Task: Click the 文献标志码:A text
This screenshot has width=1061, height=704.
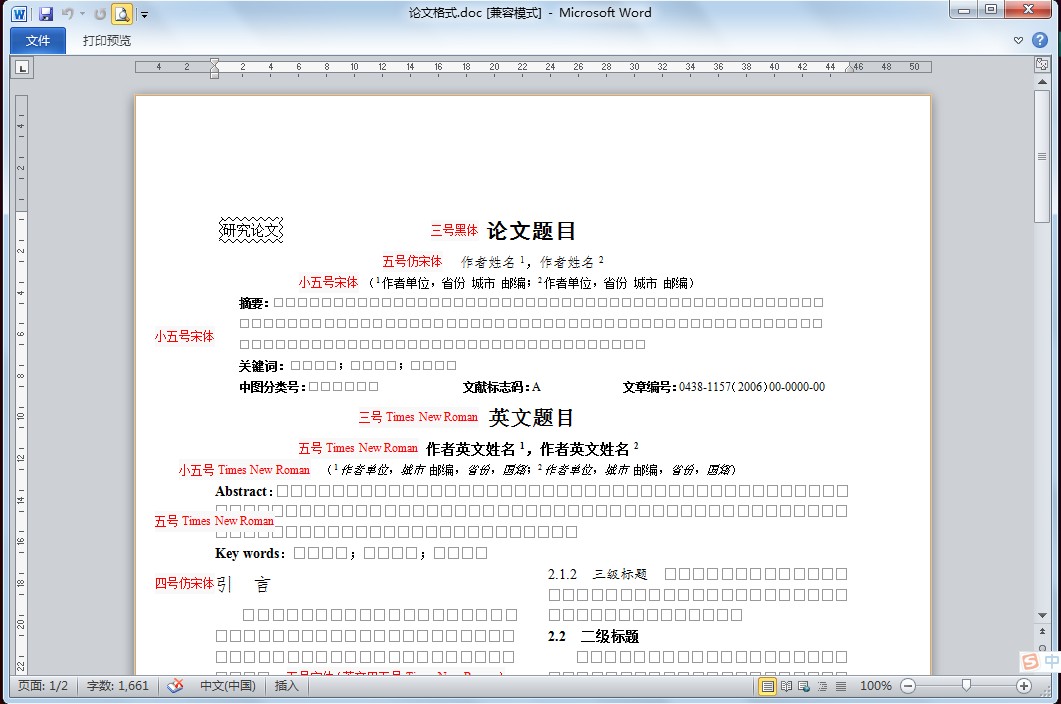Action: tap(501, 387)
